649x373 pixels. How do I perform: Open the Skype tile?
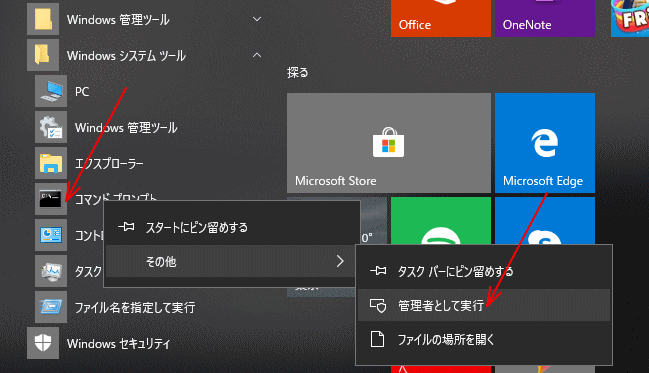(545, 221)
